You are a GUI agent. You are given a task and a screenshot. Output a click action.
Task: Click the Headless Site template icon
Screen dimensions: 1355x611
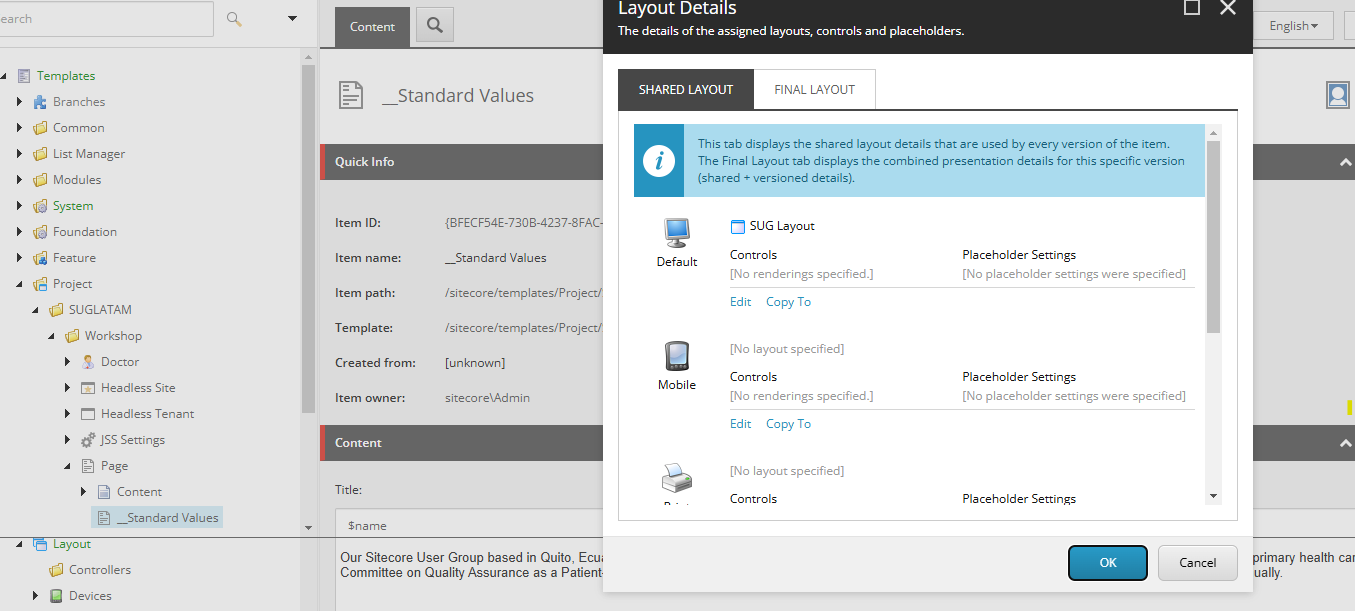88,388
